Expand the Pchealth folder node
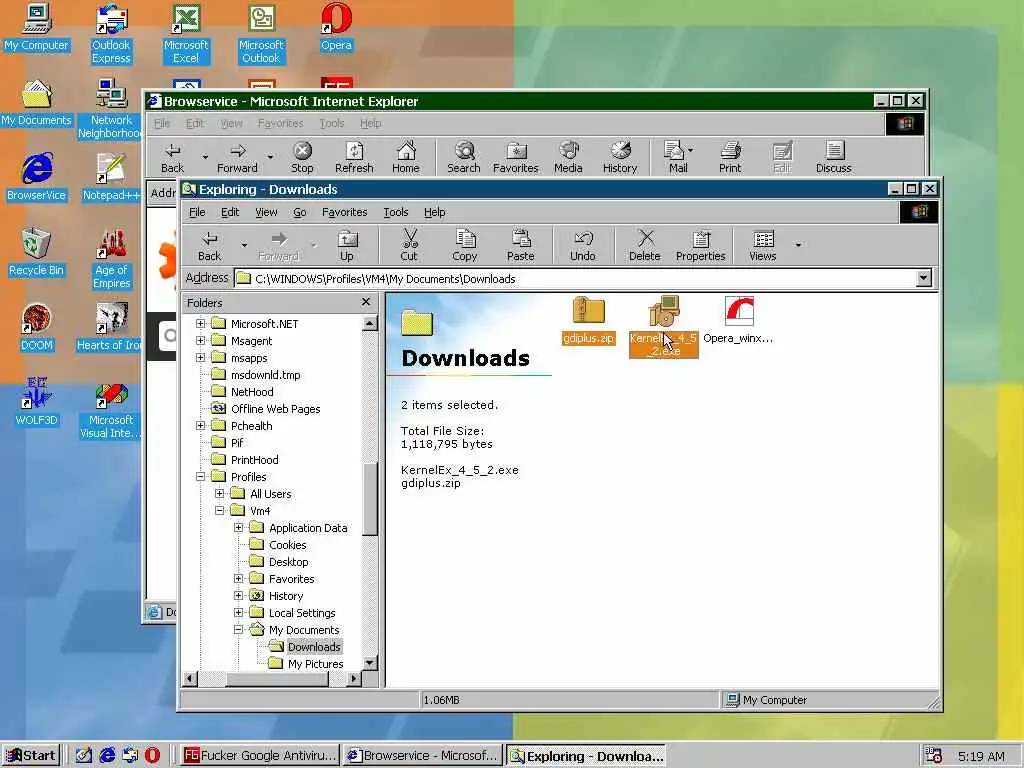The width and height of the screenshot is (1024, 768). (x=200, y=426)
